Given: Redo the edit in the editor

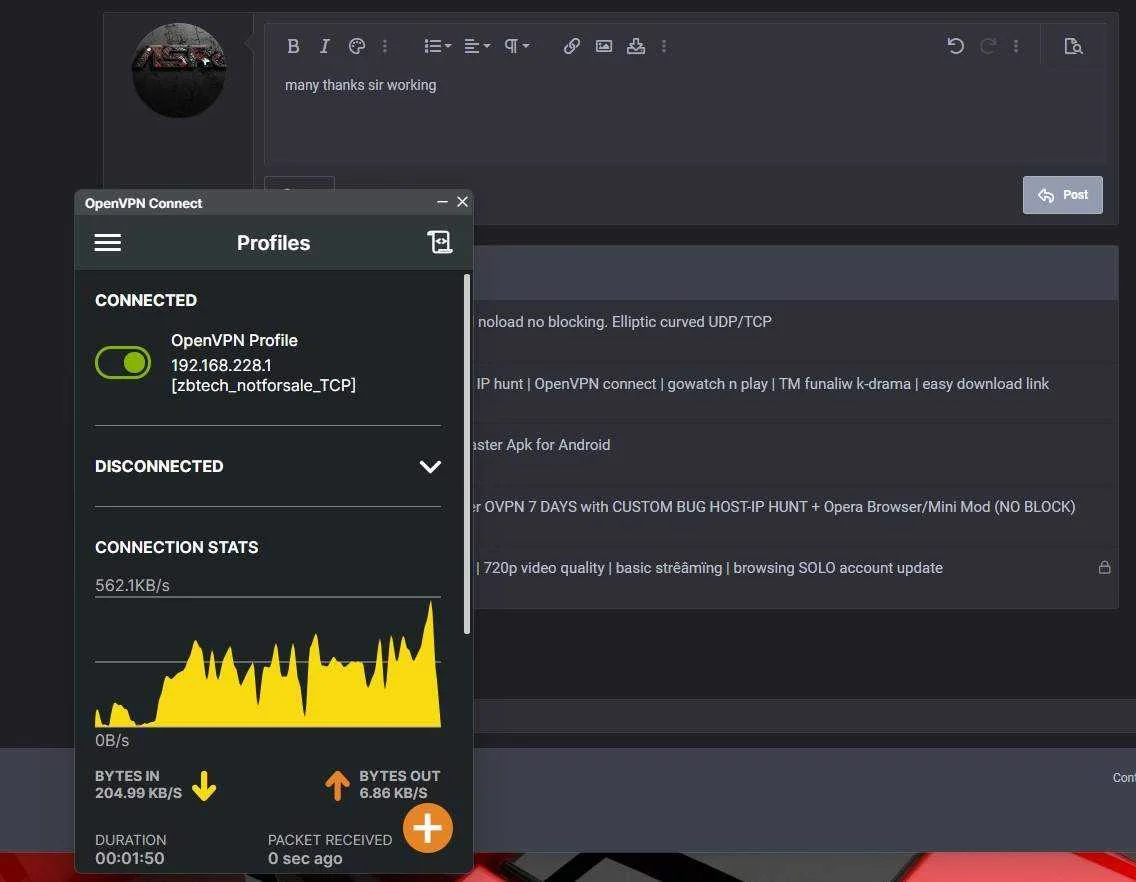Looking at the screenshot, I should [x=987, y=46].
